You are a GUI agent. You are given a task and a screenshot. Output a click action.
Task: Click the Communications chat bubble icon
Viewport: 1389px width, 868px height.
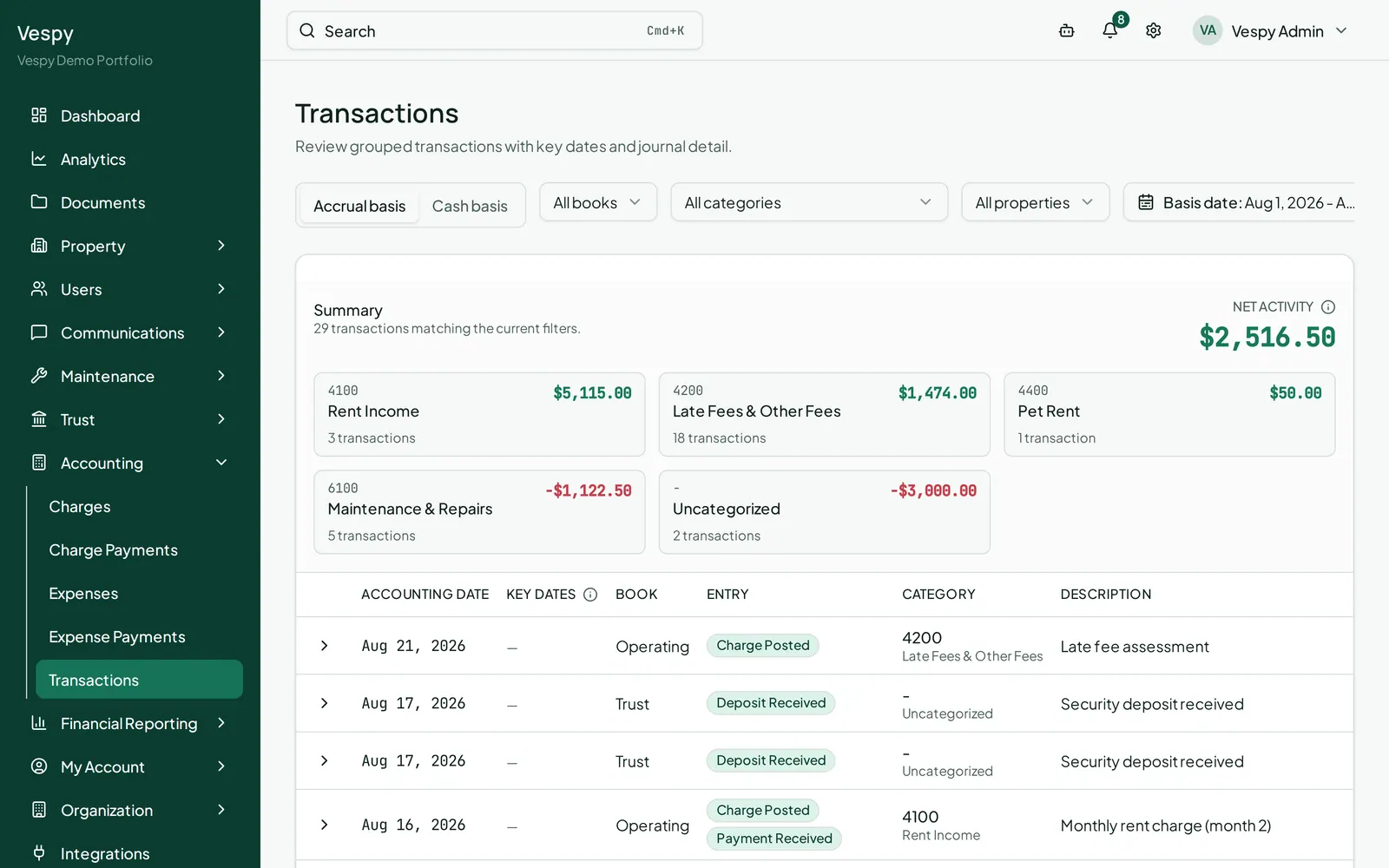(x=39, y=332)
